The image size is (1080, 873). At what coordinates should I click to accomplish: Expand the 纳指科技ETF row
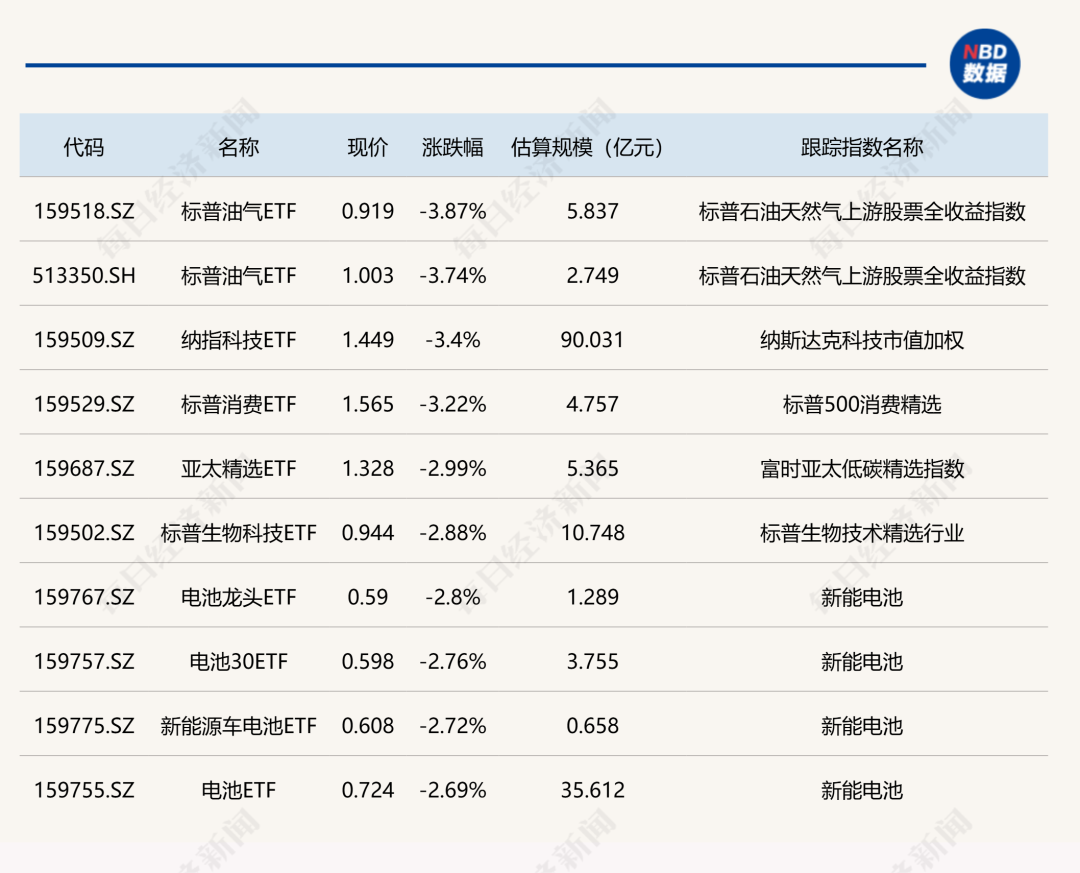coord(238,340)
